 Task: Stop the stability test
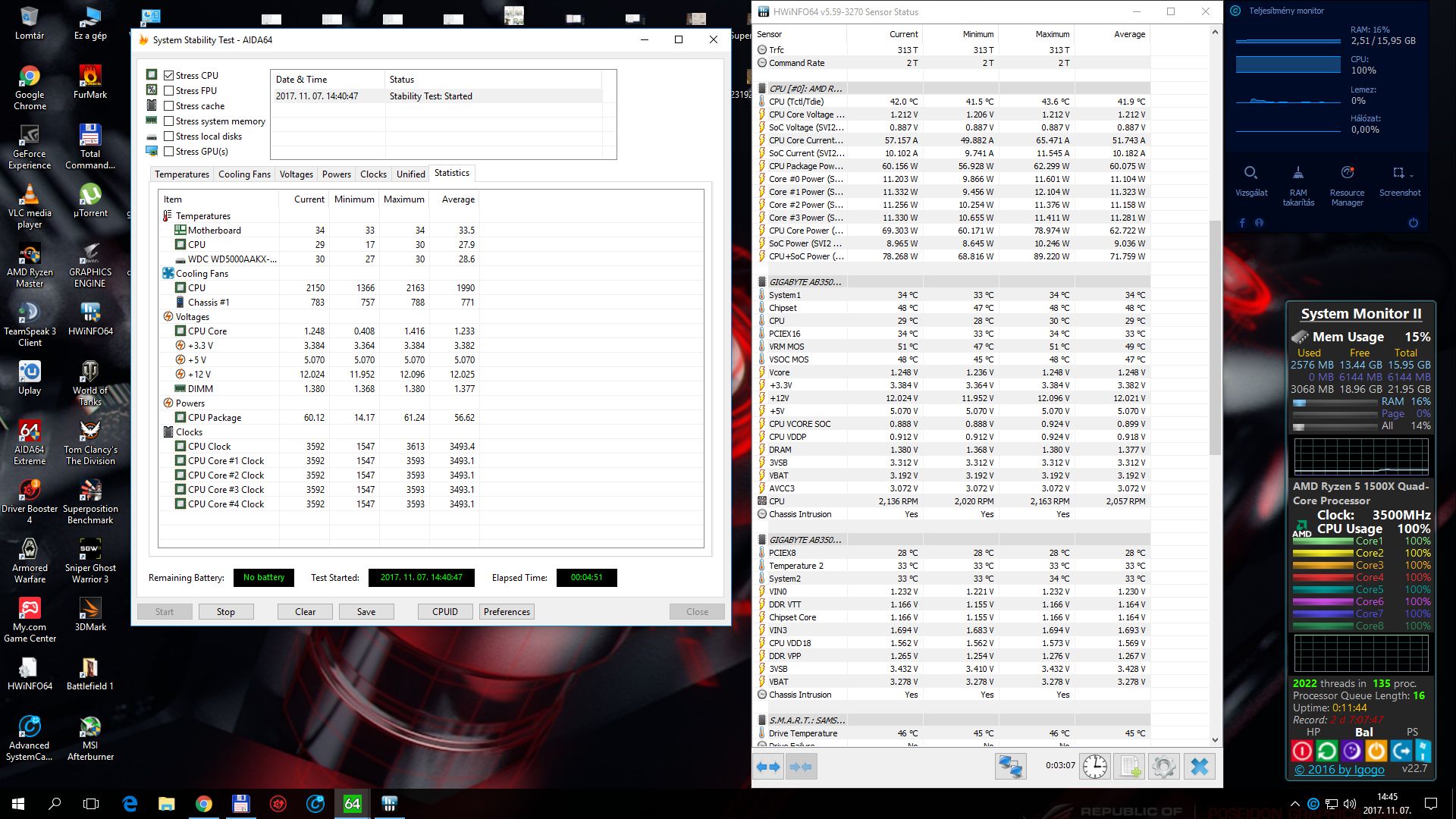[x=226, y=612]
